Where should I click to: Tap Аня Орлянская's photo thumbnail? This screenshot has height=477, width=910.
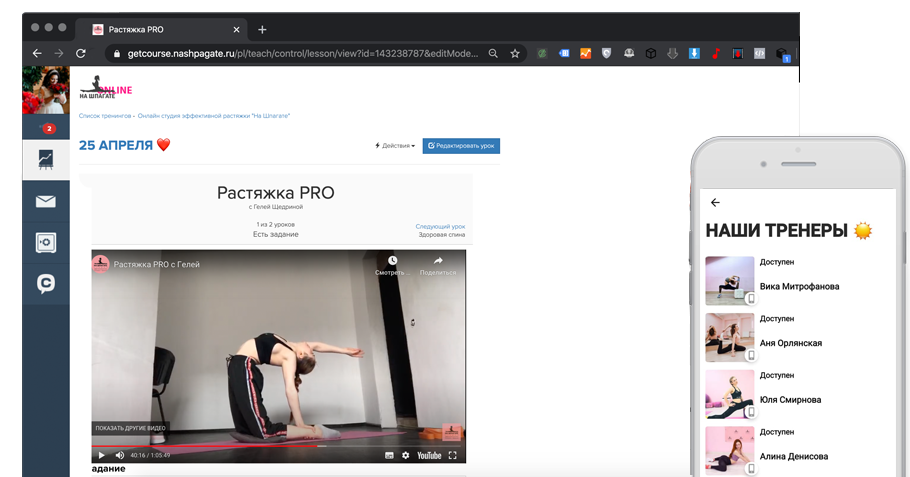click(730, 338)
